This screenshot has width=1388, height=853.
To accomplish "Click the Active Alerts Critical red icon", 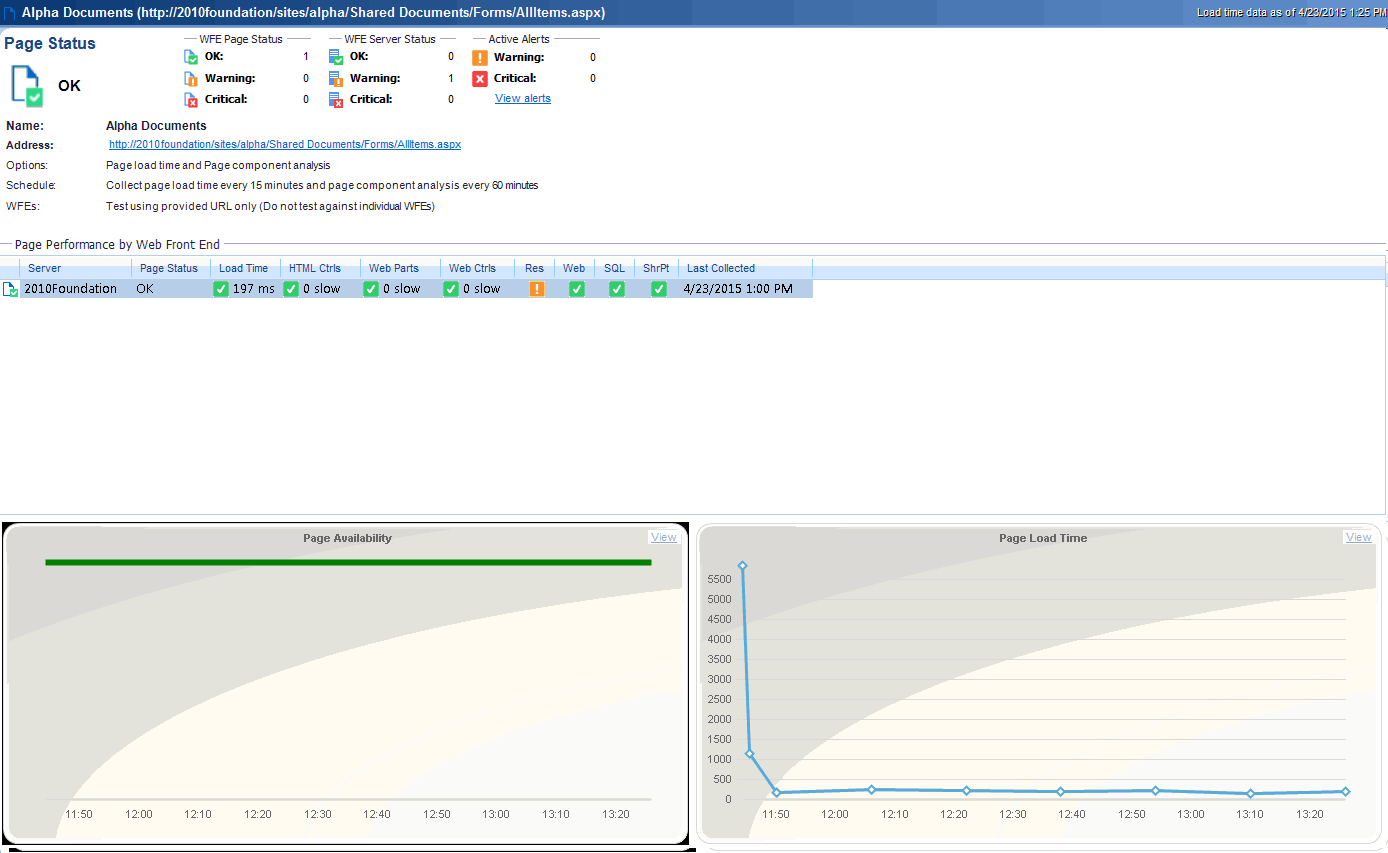I will pos(480,78).
